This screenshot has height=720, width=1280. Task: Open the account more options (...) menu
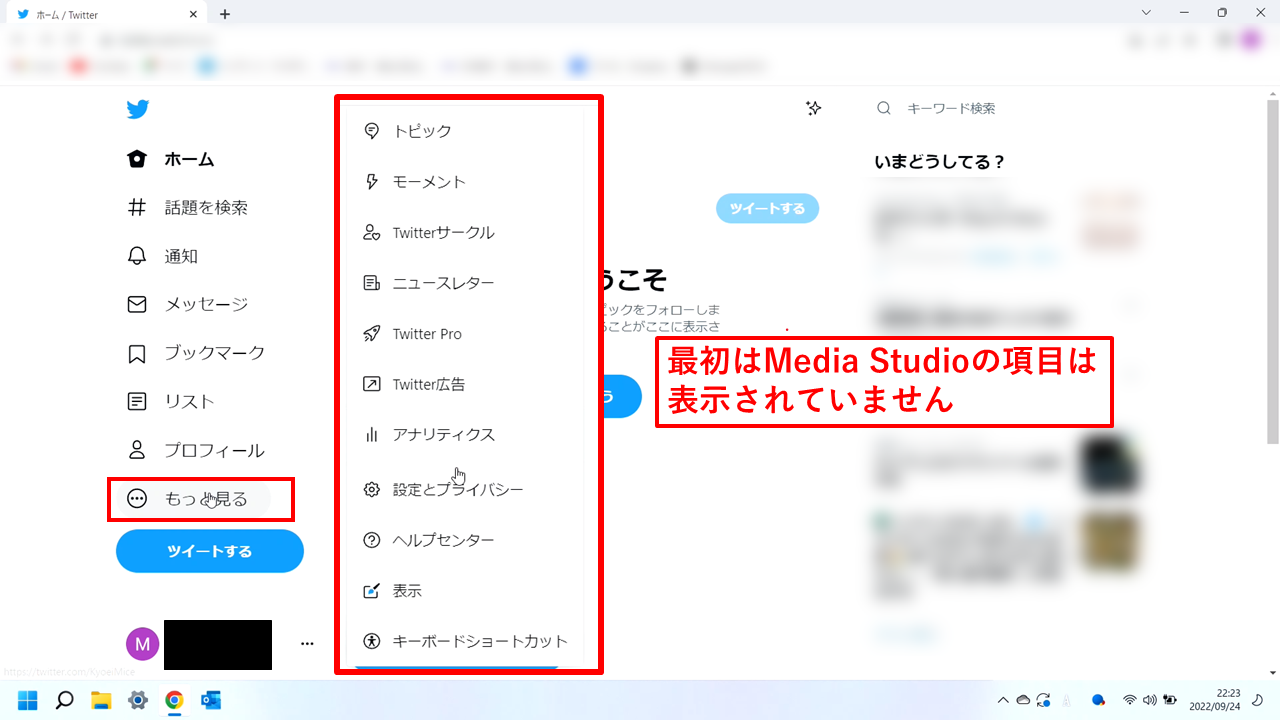coord(307,644)
